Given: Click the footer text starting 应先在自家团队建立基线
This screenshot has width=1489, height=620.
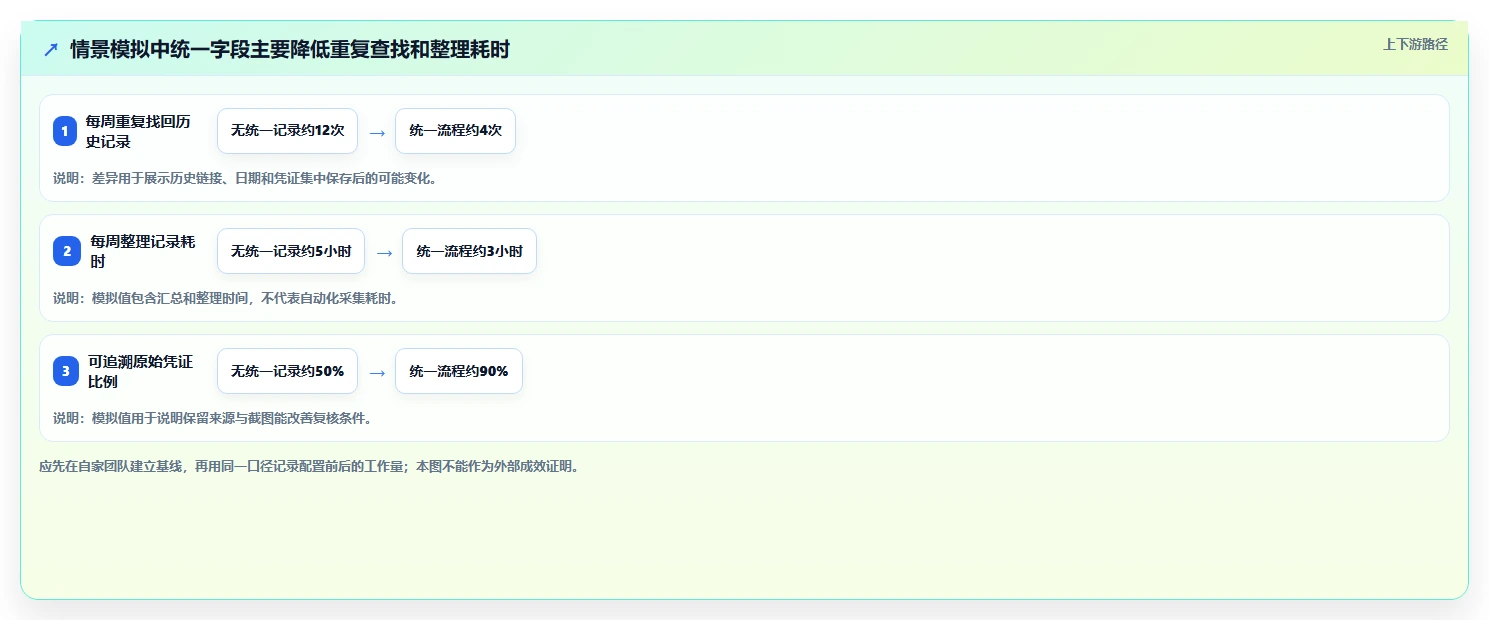Looking at the screenshot, I should (309, 466).
